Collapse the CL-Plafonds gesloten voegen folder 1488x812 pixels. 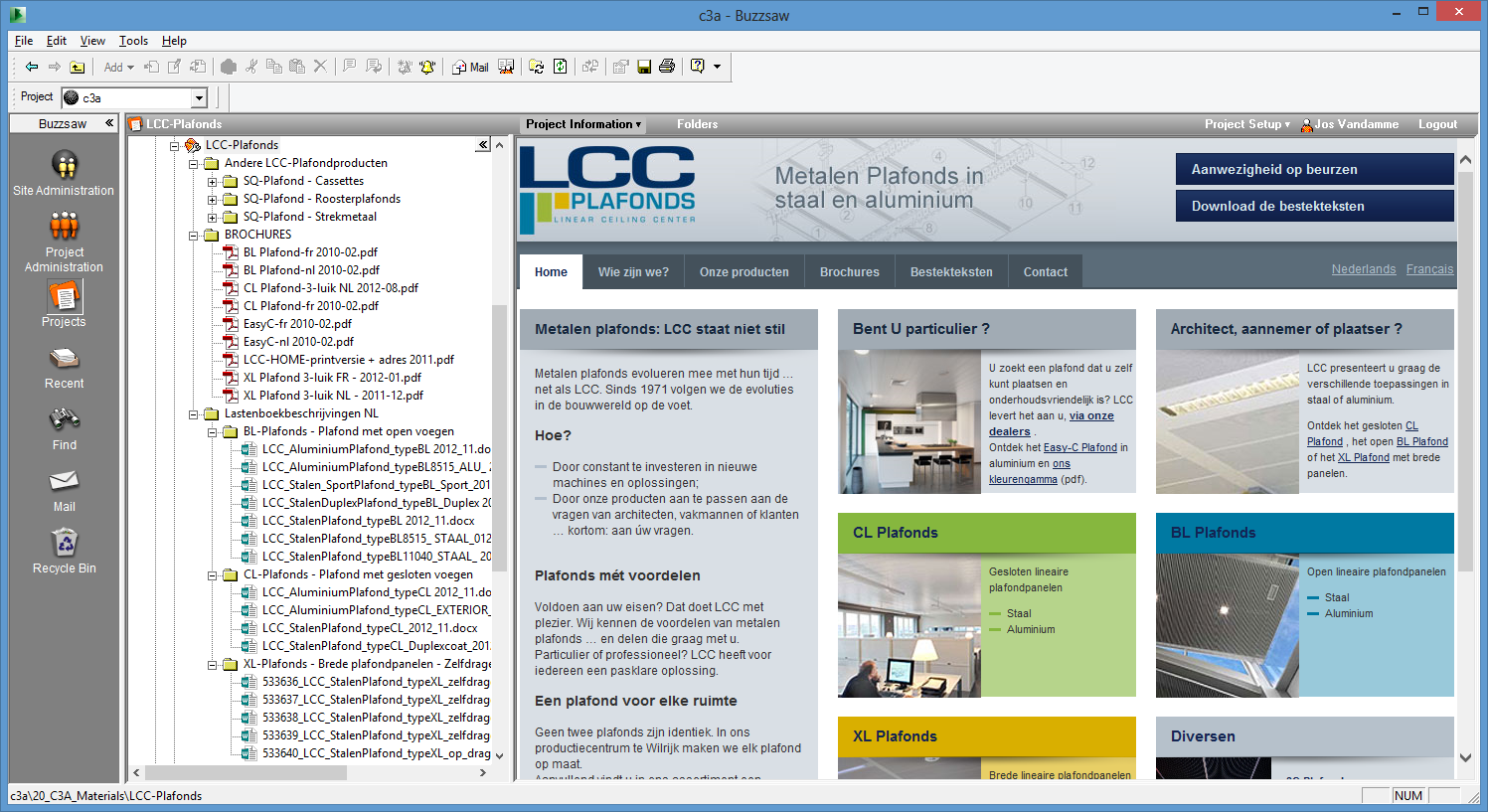click(212, 574)
